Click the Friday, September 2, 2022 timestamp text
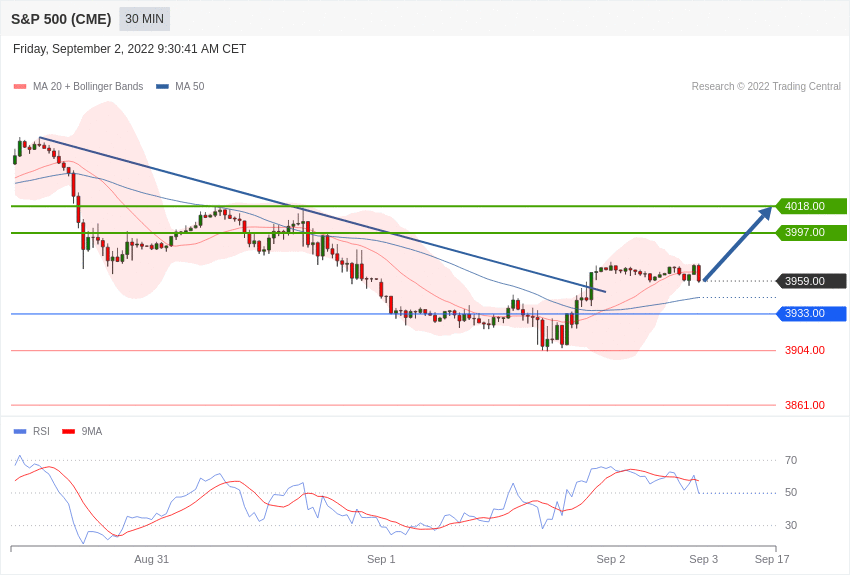850x576 pixels. pos(130,49)
